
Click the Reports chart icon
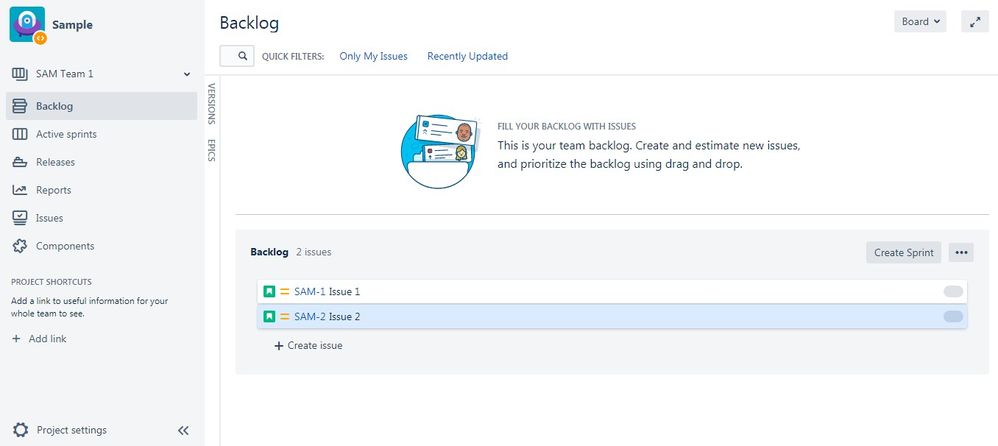point(20,190)
